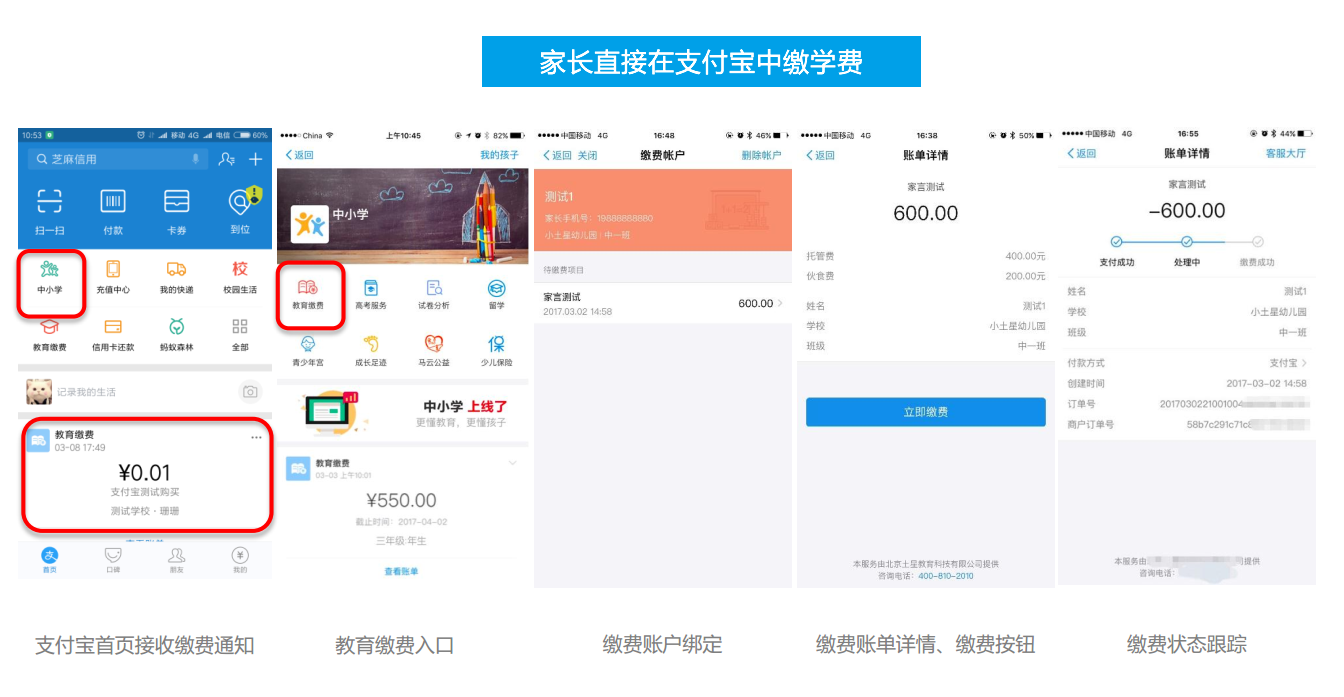1344x697 pixels.
Task: Call hotline 400-810-2010 link
Action: tap(946, 576)
